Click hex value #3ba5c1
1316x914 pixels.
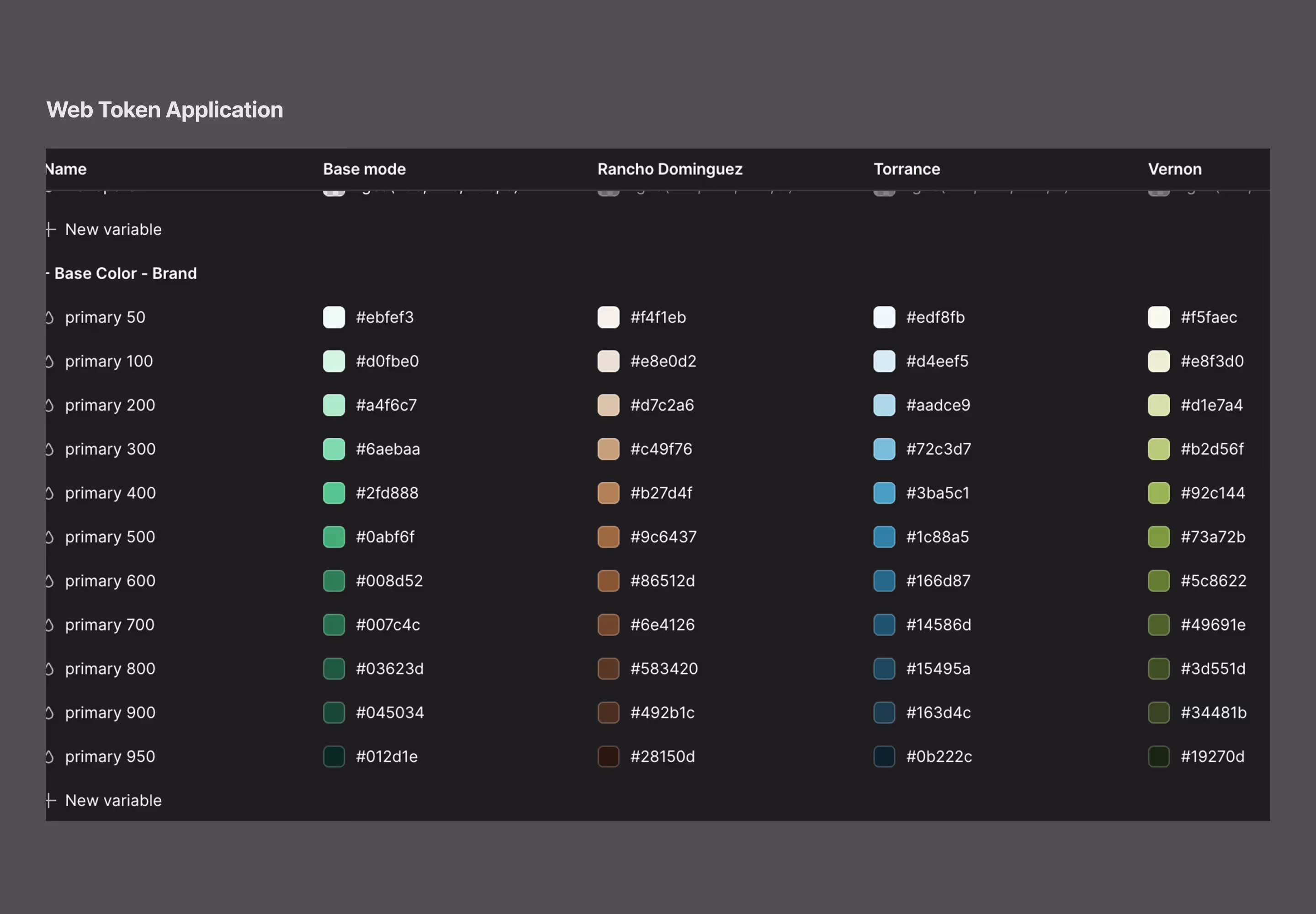pos(938,493)
